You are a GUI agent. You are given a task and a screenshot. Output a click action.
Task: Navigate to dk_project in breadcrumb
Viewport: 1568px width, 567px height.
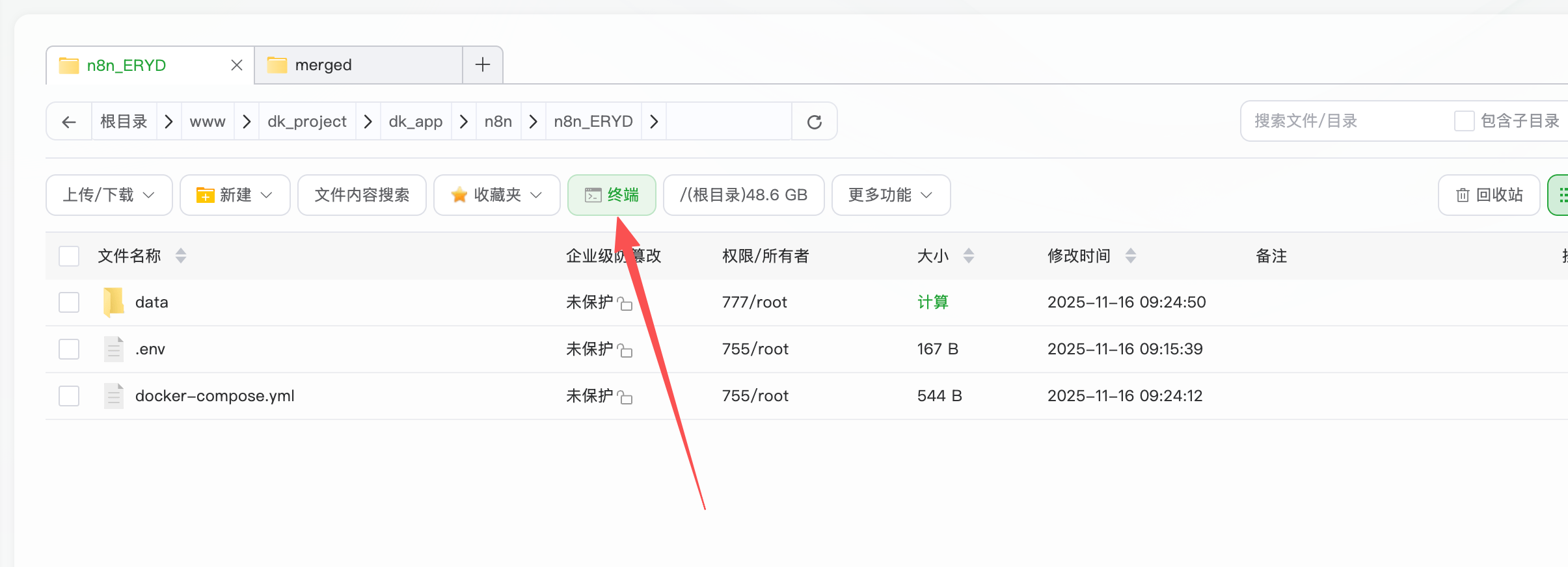(307, 122)
